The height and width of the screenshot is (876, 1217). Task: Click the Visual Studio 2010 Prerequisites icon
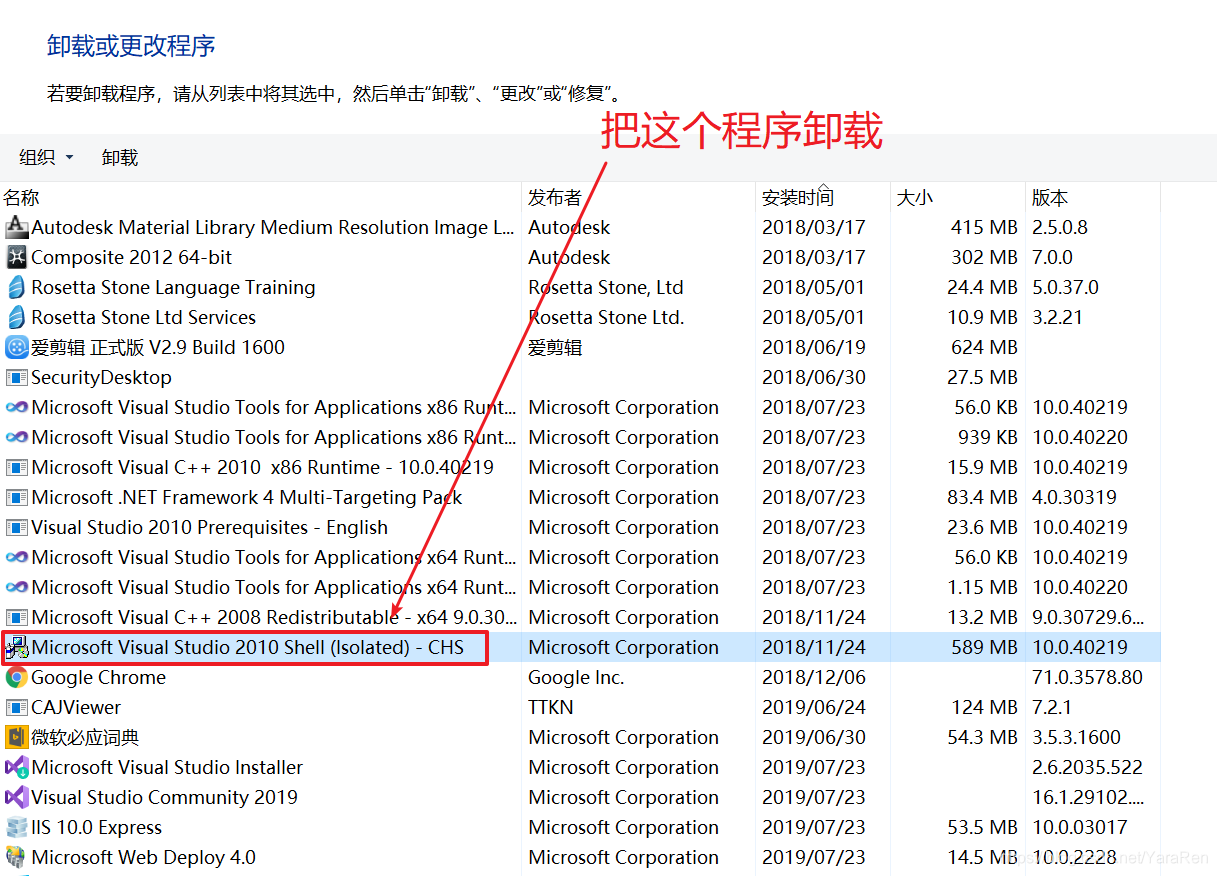coord(16,527)
